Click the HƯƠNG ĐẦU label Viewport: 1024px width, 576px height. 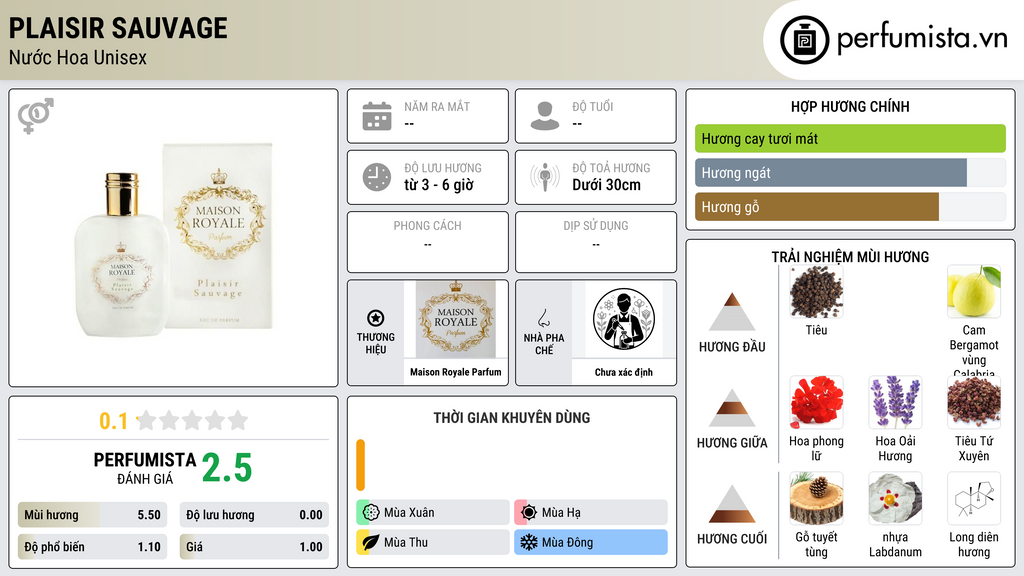point(732,347)
